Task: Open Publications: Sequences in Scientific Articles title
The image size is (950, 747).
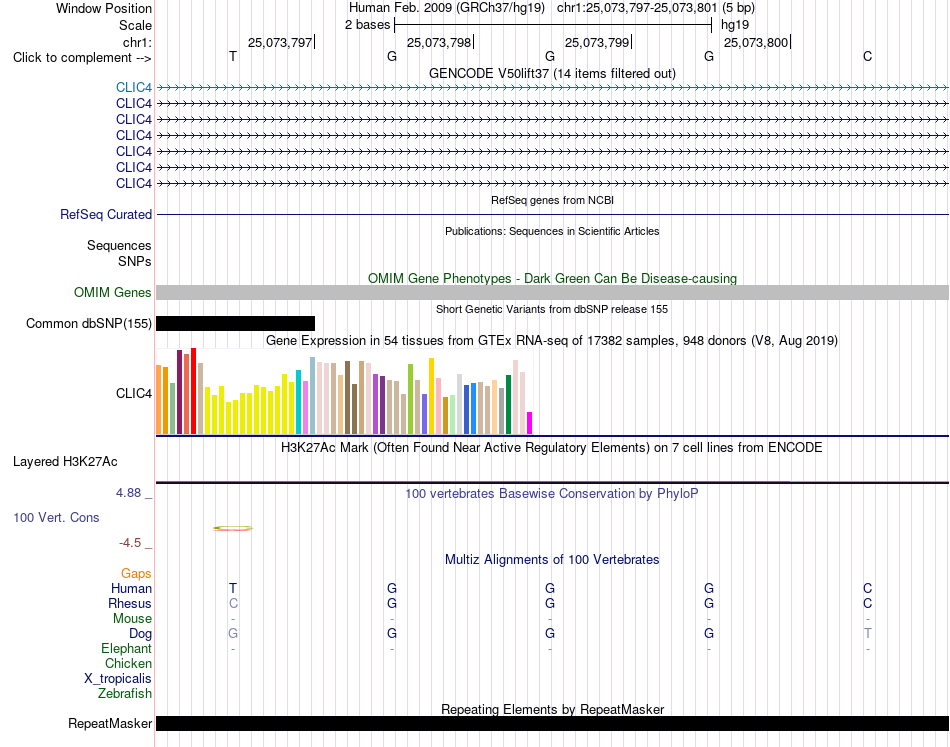Action: point(552,231)
